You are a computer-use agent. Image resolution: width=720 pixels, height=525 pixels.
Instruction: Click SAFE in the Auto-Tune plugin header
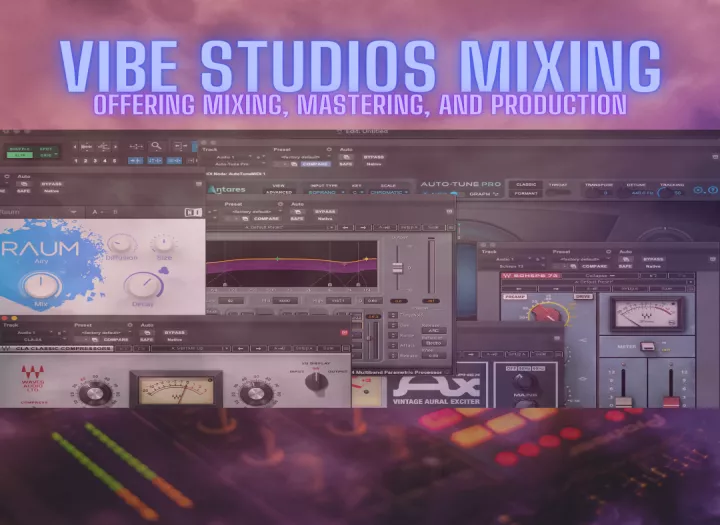345,164
